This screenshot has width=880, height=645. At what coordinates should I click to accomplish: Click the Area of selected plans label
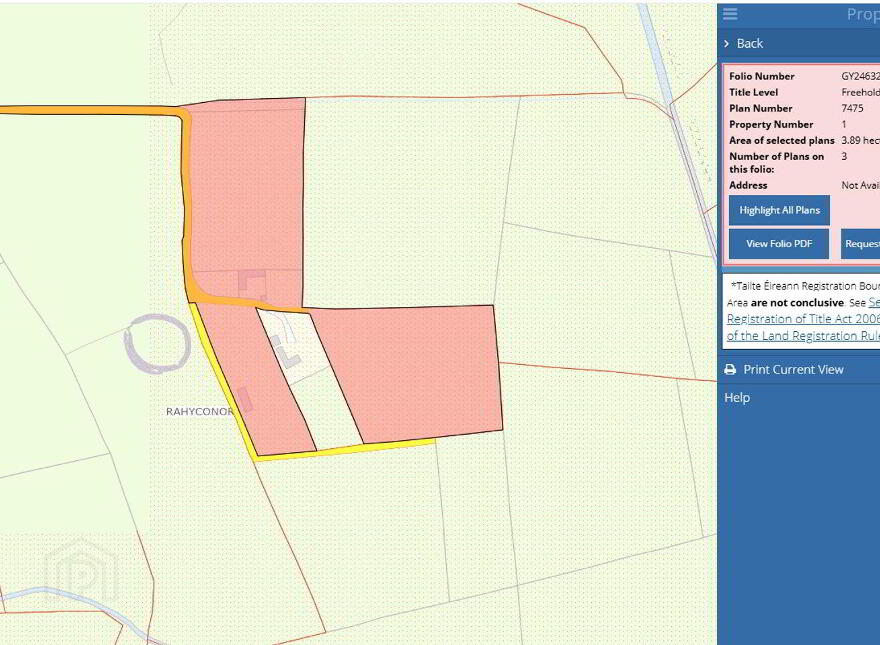(782, 140)
